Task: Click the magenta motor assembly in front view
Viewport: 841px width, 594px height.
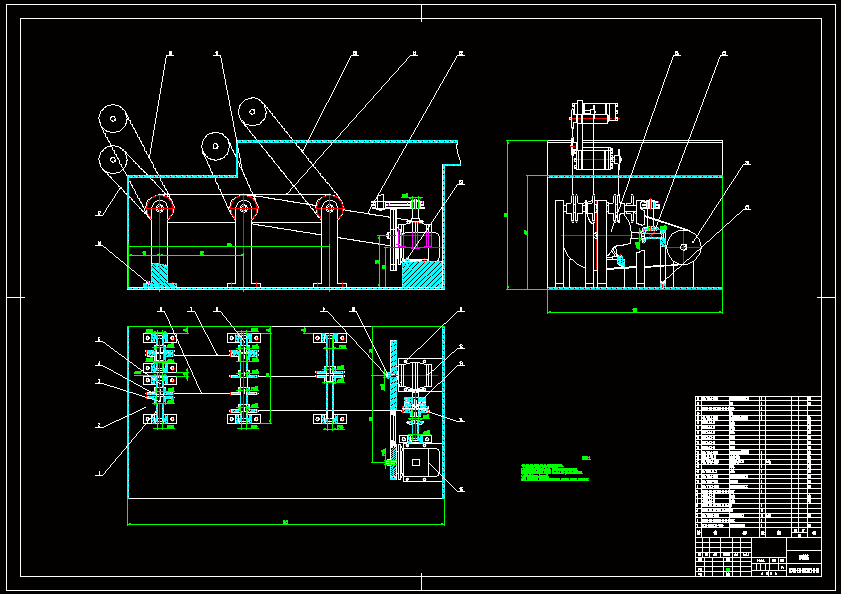Action: pos(414,237)
